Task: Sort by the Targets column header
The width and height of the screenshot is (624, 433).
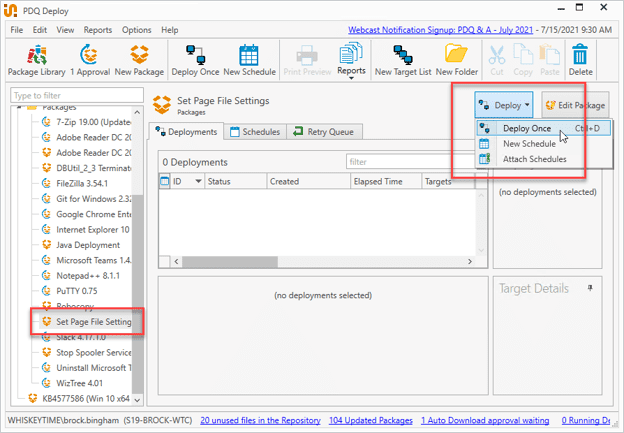Action: pos(448,181)
